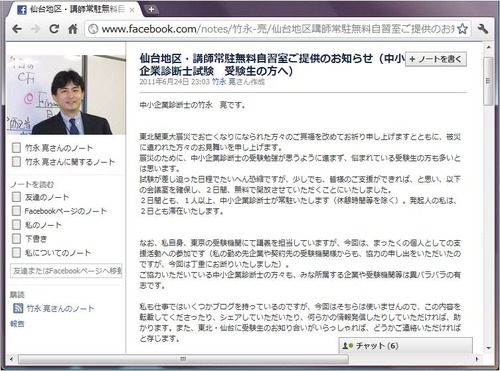
Task: Select the 竹永 亮さんのノート sidebar item
Action: (x=53, y=148)
